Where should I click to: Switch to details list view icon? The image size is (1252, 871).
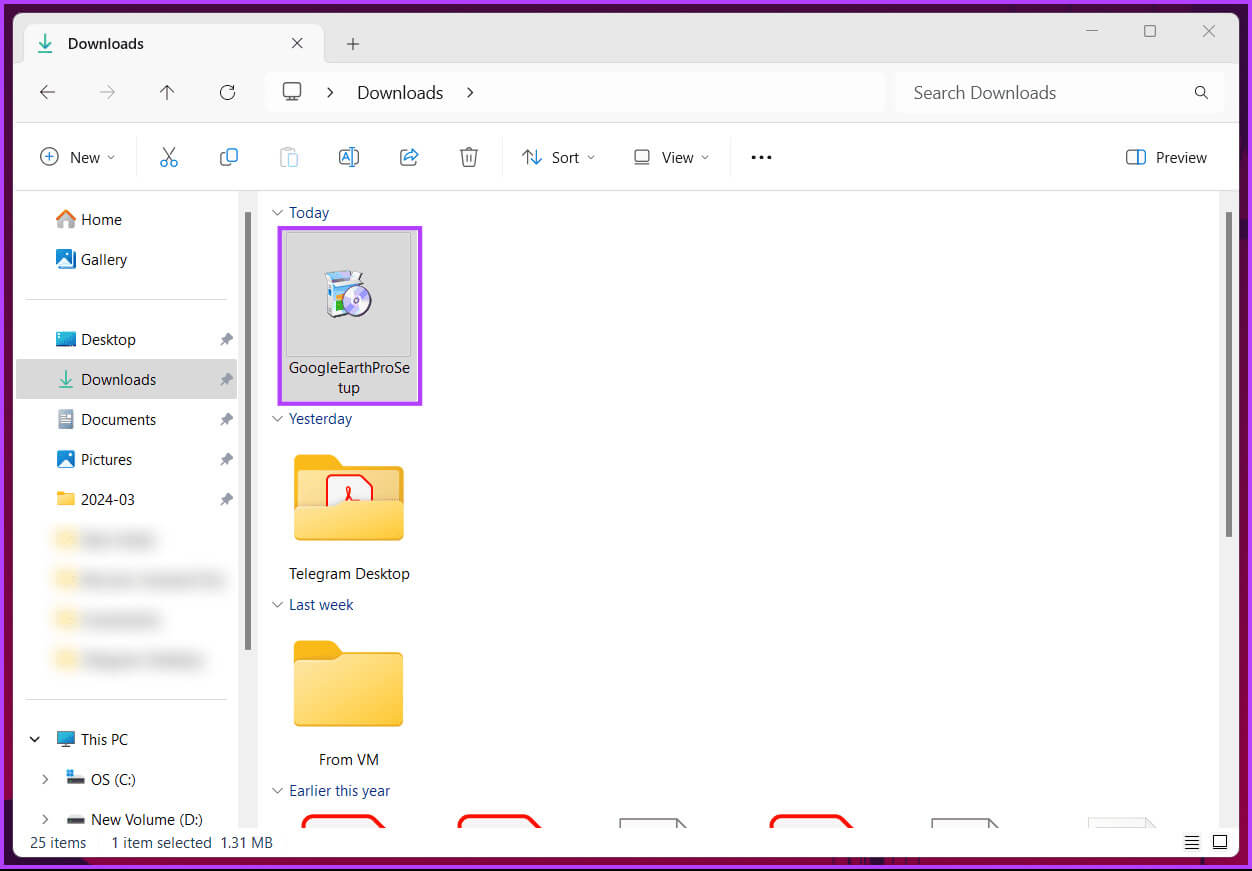pyautogui.click(x=1191, y=842)
